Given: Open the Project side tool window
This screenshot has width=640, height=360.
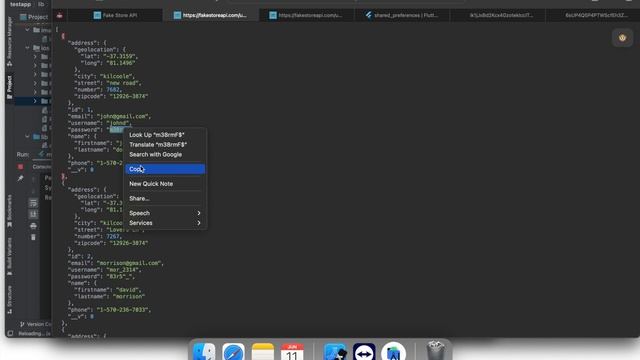Looking at the screenshot, I should (9, 86).
